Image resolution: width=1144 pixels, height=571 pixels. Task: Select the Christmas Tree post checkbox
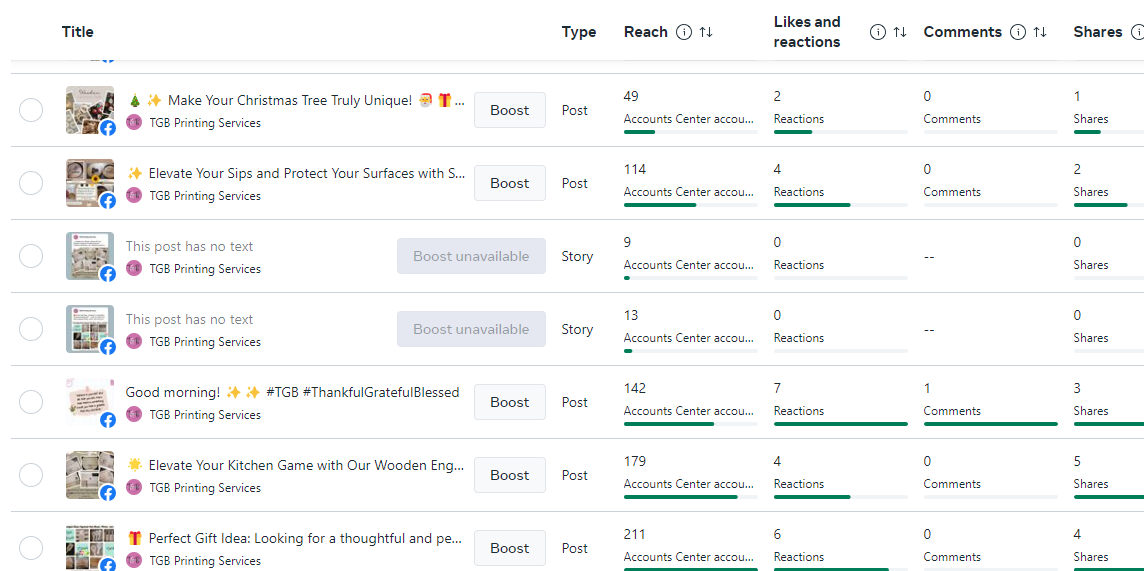[x=31, y=110]
